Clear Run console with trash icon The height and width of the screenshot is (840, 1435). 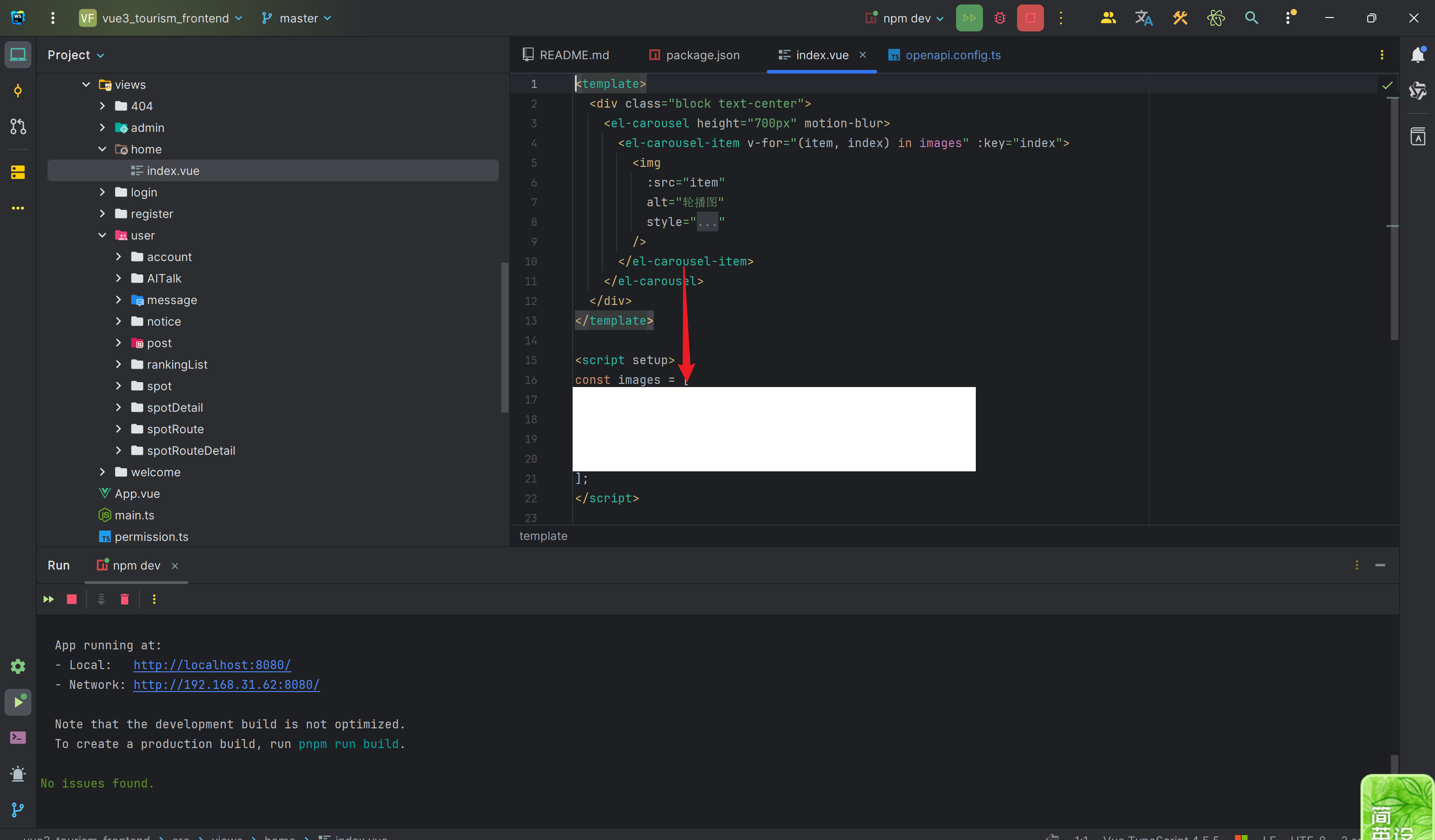(x=125, y=599)
